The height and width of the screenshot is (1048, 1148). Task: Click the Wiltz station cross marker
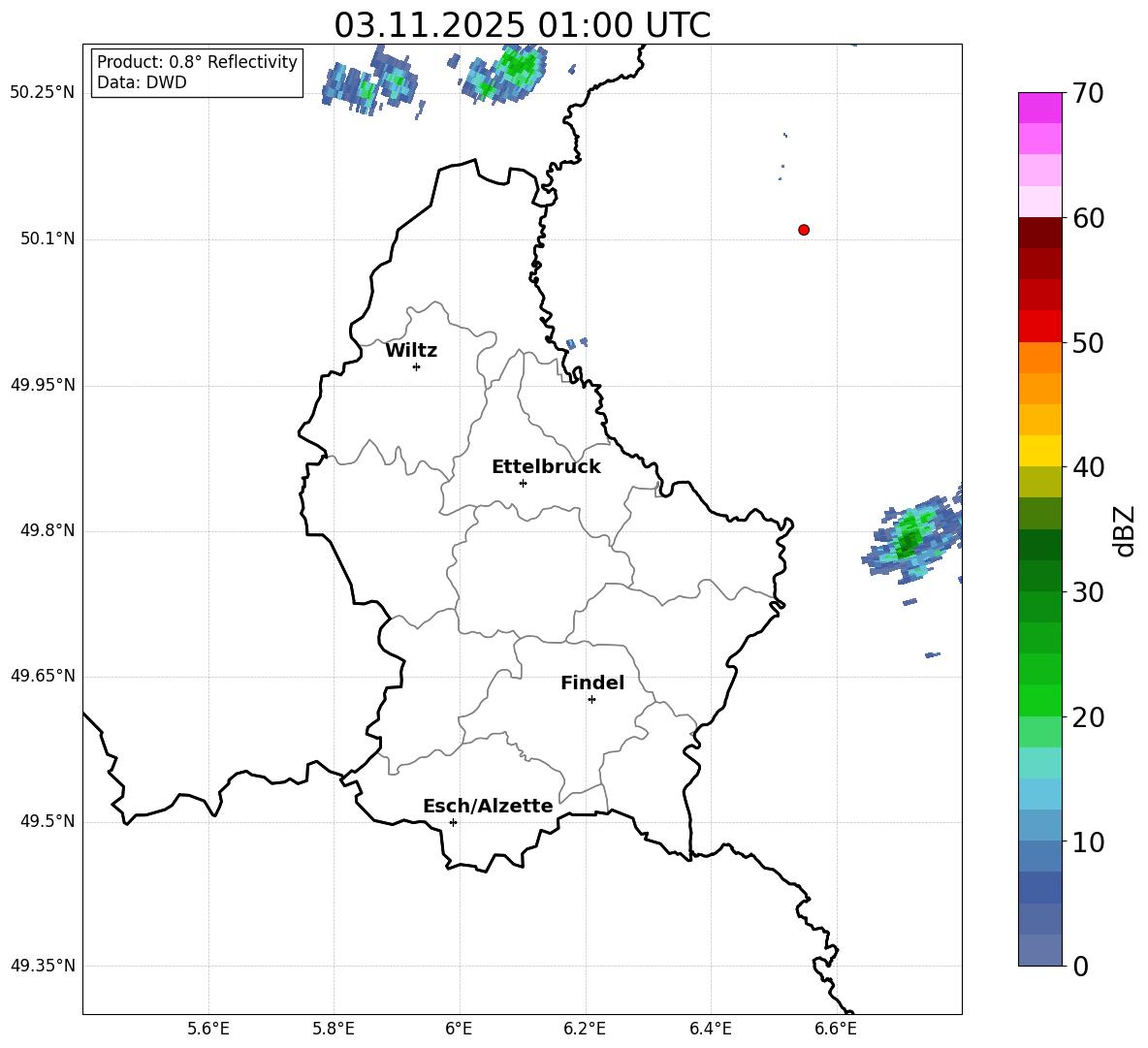coord(416,366)
